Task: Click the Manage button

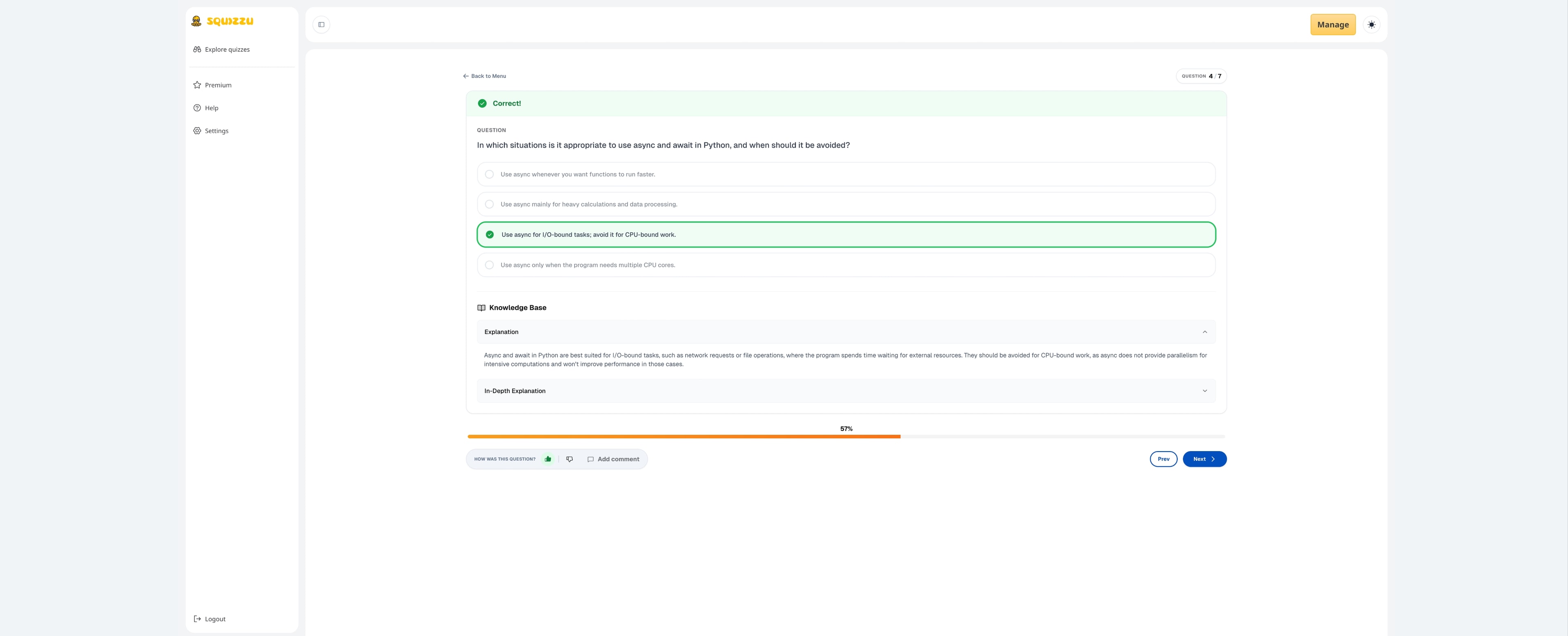Action: 1332,25
